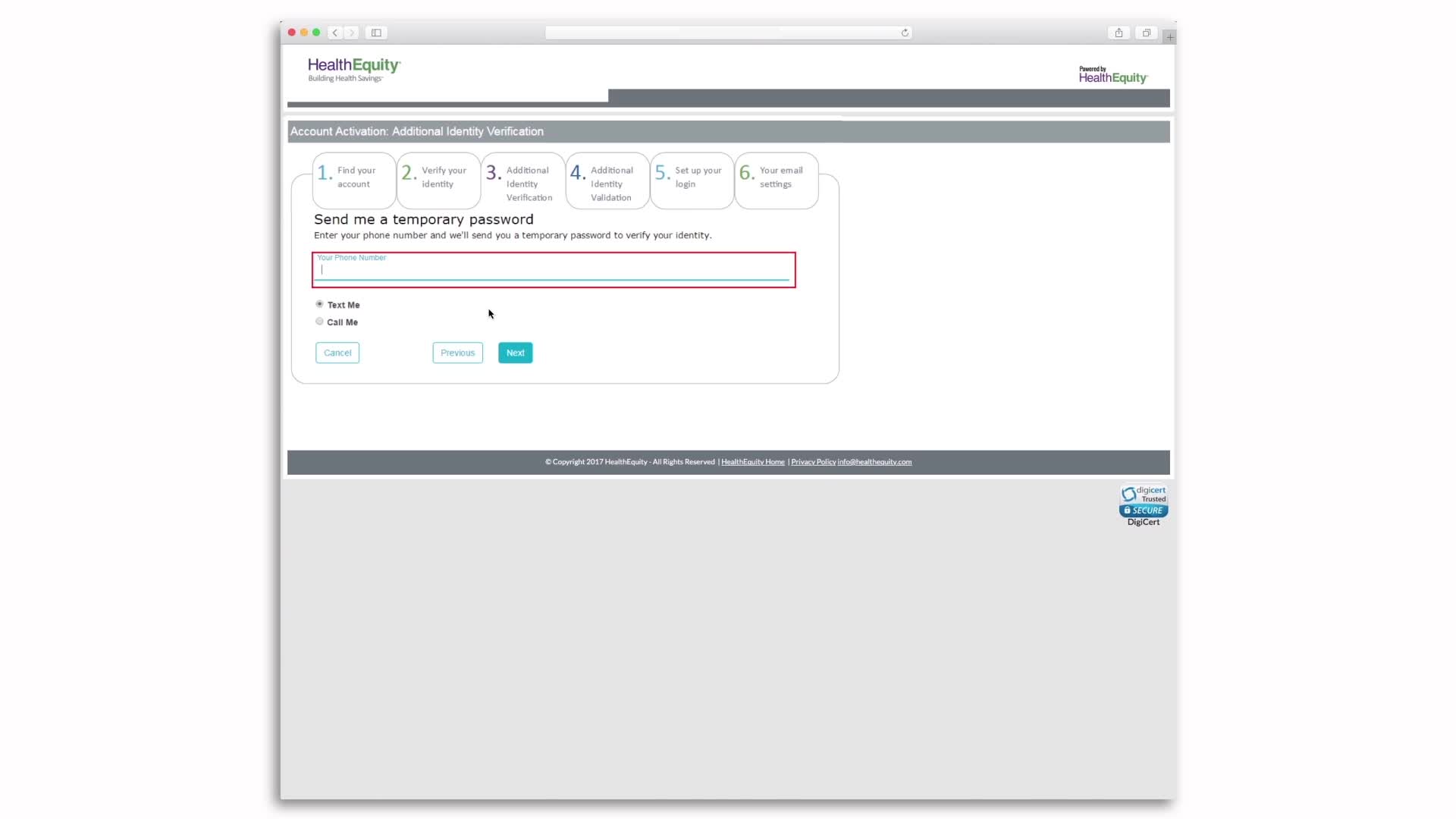
Task: Click the browser refresh icon
Action: 905,32
